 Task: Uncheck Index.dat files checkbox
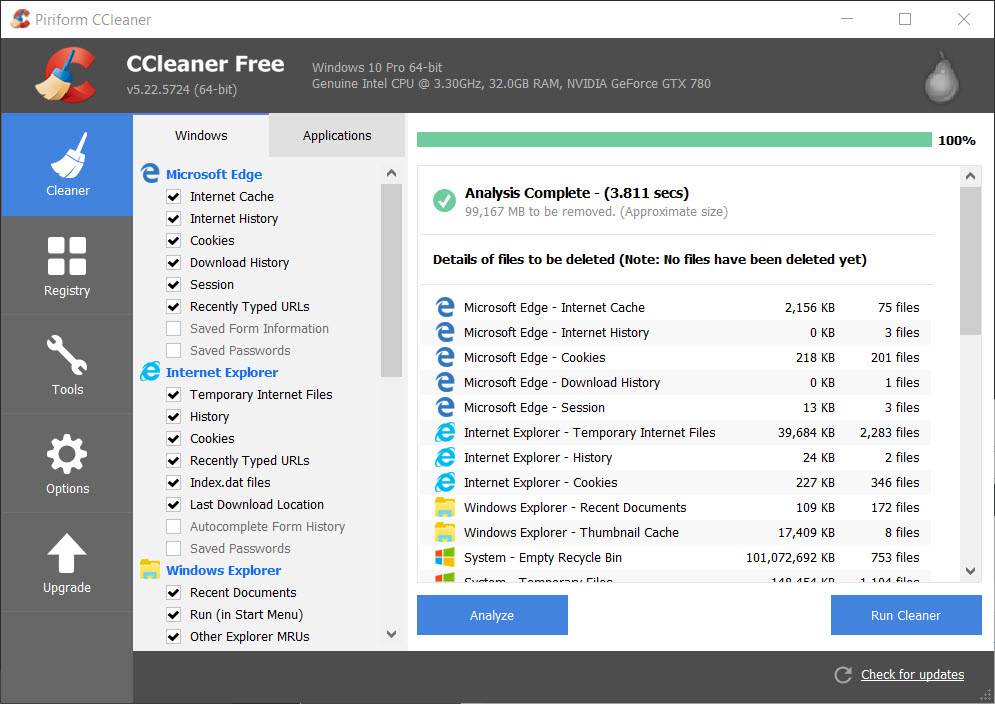pos(173,482)
